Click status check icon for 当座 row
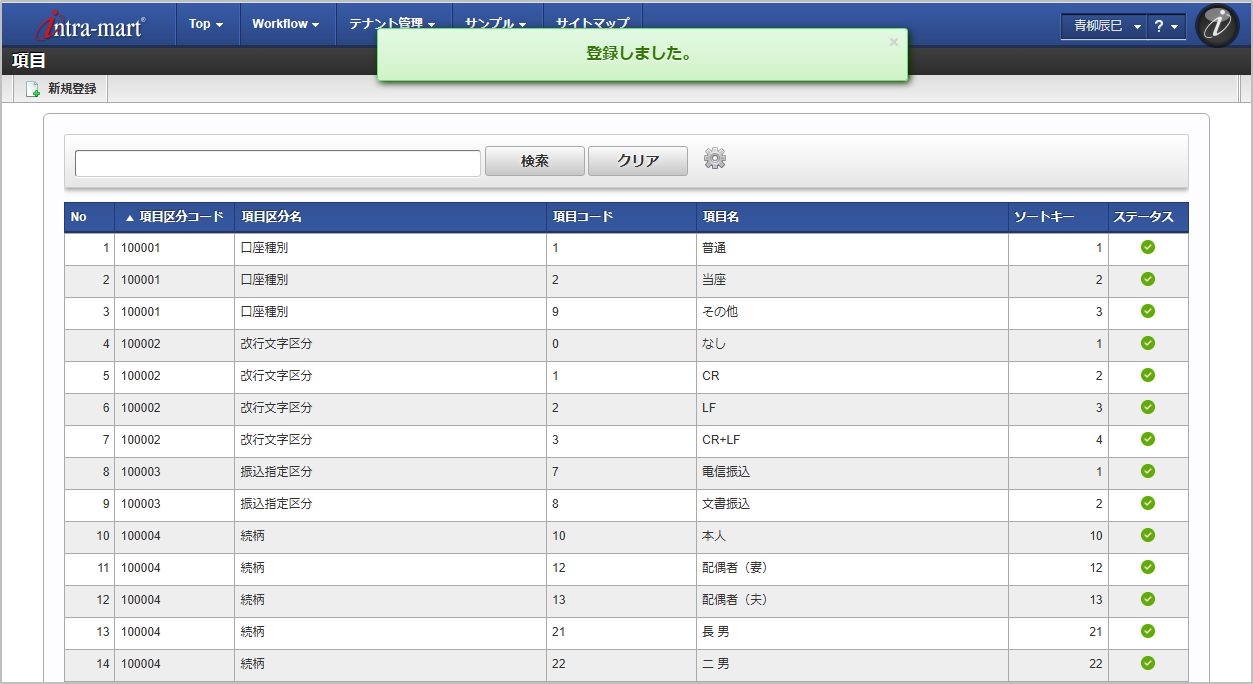 (1148, 279)
